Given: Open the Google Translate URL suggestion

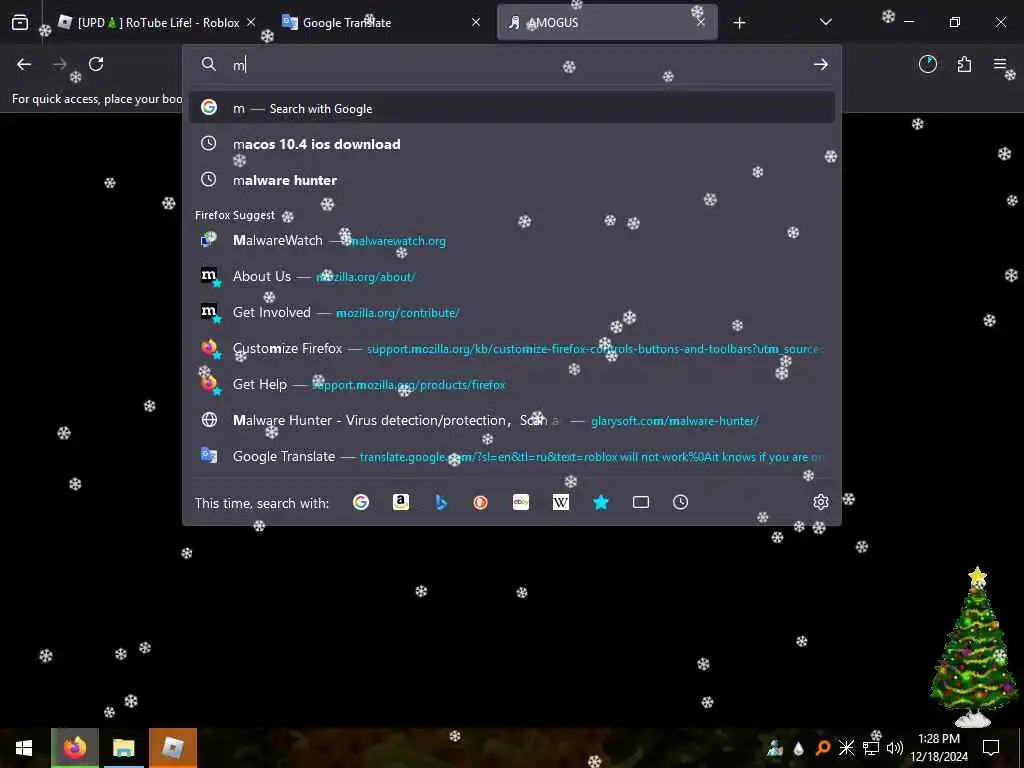Looking at the screenshot, I should point(512,456).
